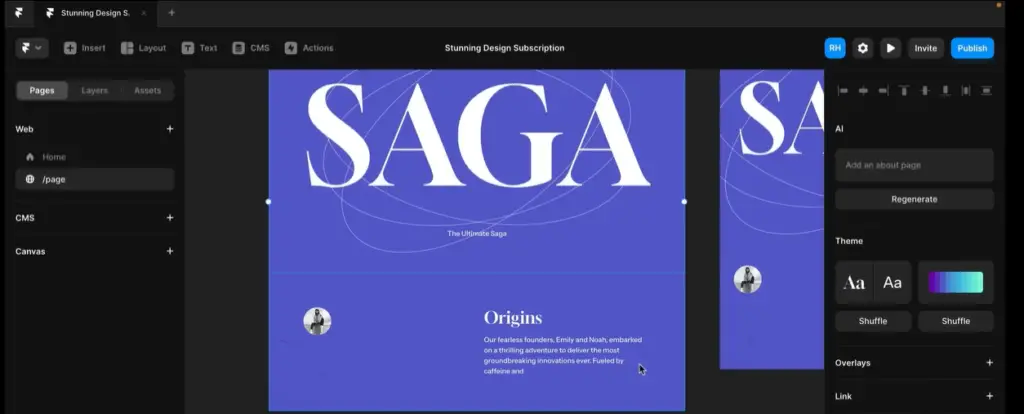Viewport: 1024px width, 414px height.
Task: Open the Layout tool in toolbar
Action: (x=144, y=48)
